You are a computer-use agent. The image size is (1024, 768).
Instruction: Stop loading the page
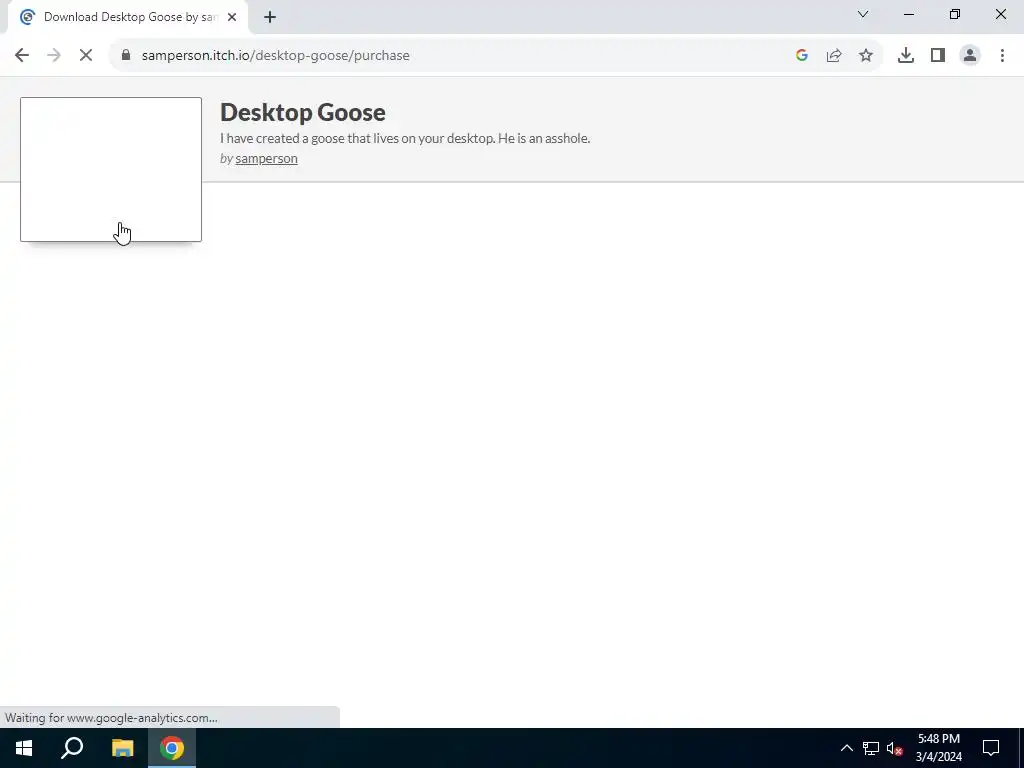86,56
